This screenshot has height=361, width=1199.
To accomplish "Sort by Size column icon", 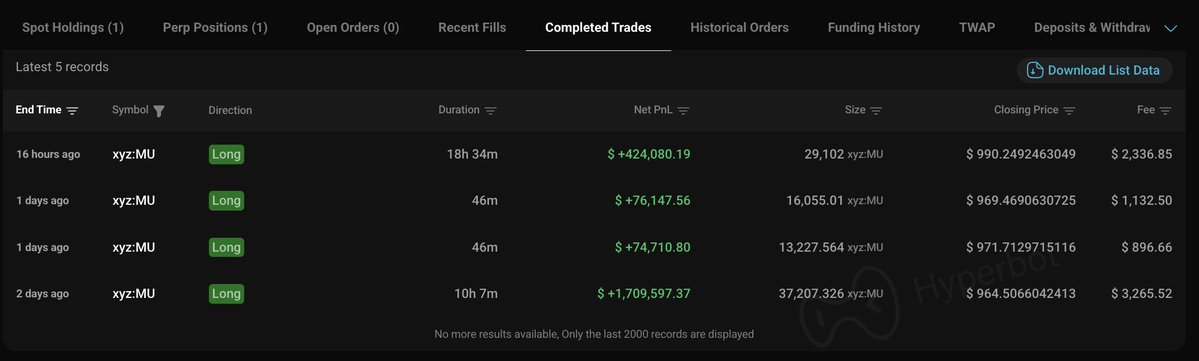I will tap(876, 111).
